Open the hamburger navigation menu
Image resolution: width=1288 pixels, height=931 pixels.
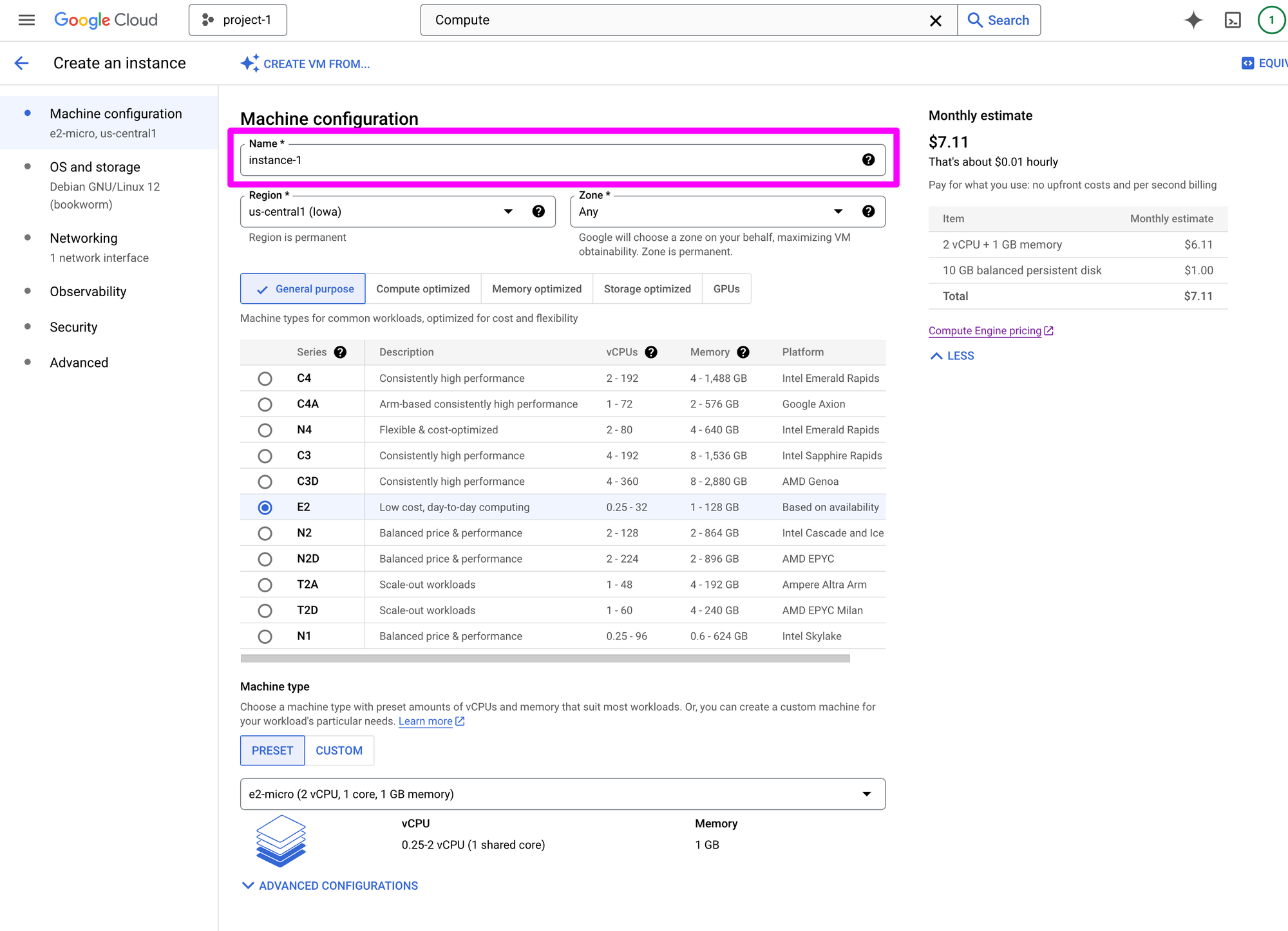[26, 20]
